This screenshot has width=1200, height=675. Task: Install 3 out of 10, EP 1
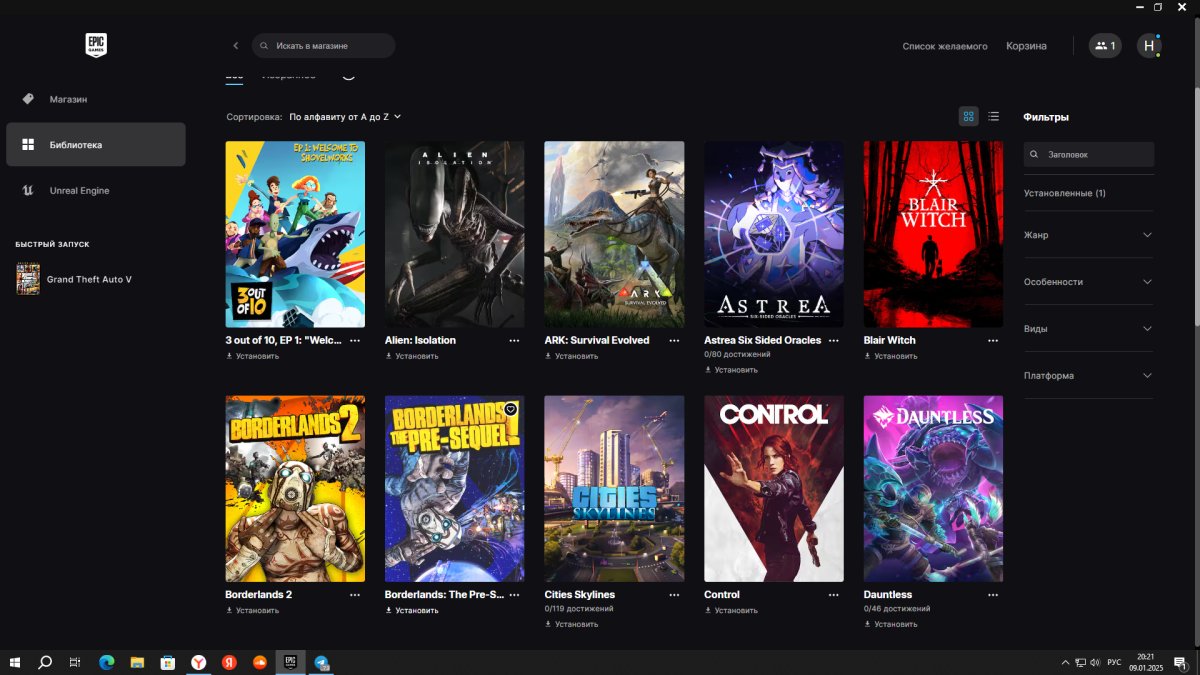(252, 356)
